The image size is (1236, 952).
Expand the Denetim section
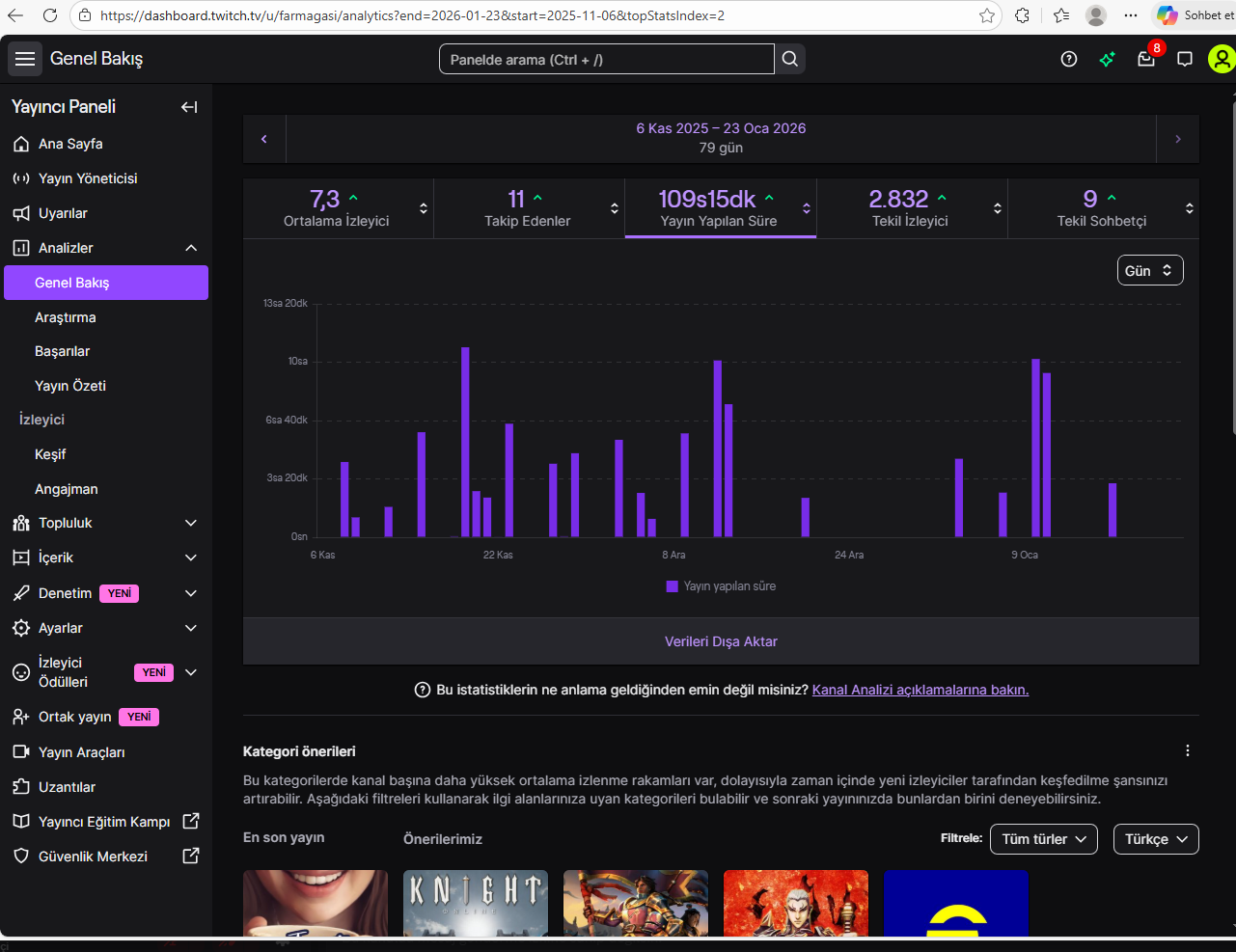[x=191, y=593]
